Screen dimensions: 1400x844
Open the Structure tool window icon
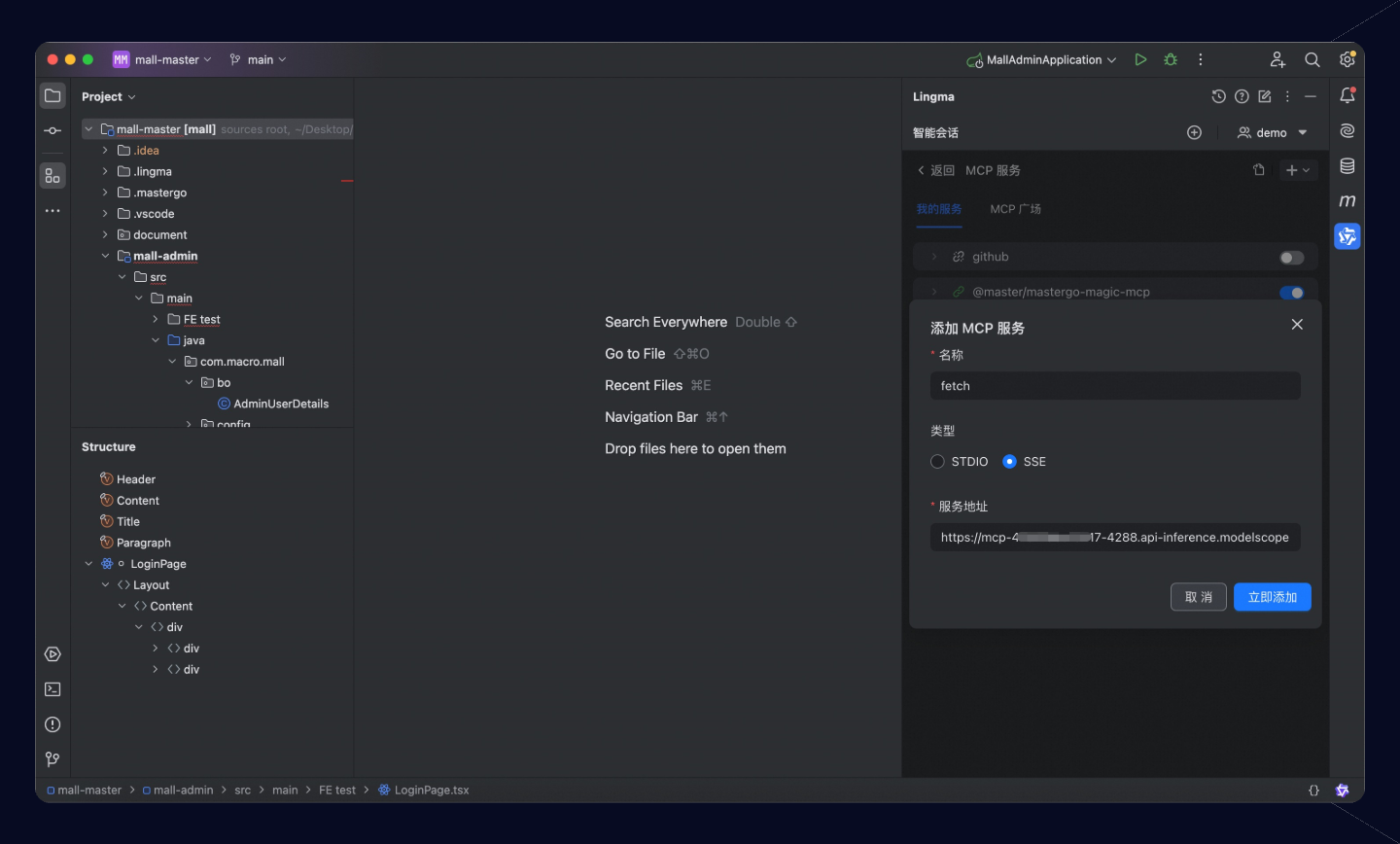52,176
